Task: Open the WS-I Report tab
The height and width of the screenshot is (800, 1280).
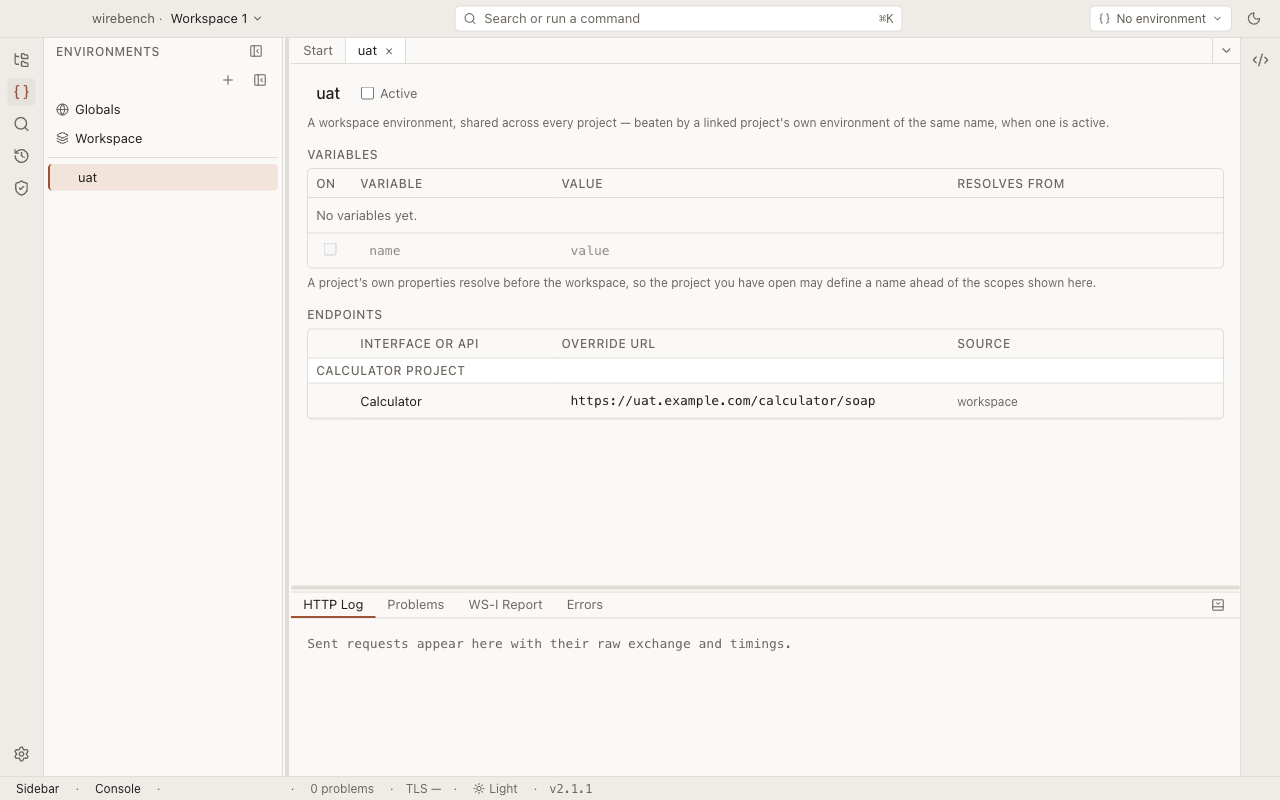Action: (x=505, y=605)
